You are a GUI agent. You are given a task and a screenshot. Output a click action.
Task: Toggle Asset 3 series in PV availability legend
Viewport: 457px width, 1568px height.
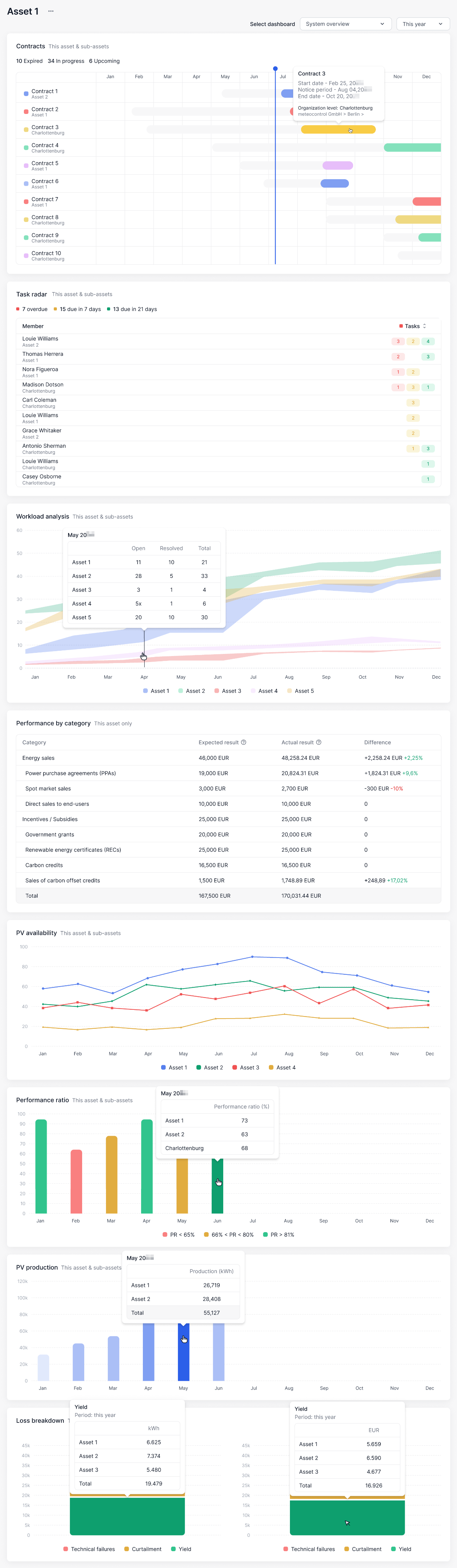[x=246, y=1068]
